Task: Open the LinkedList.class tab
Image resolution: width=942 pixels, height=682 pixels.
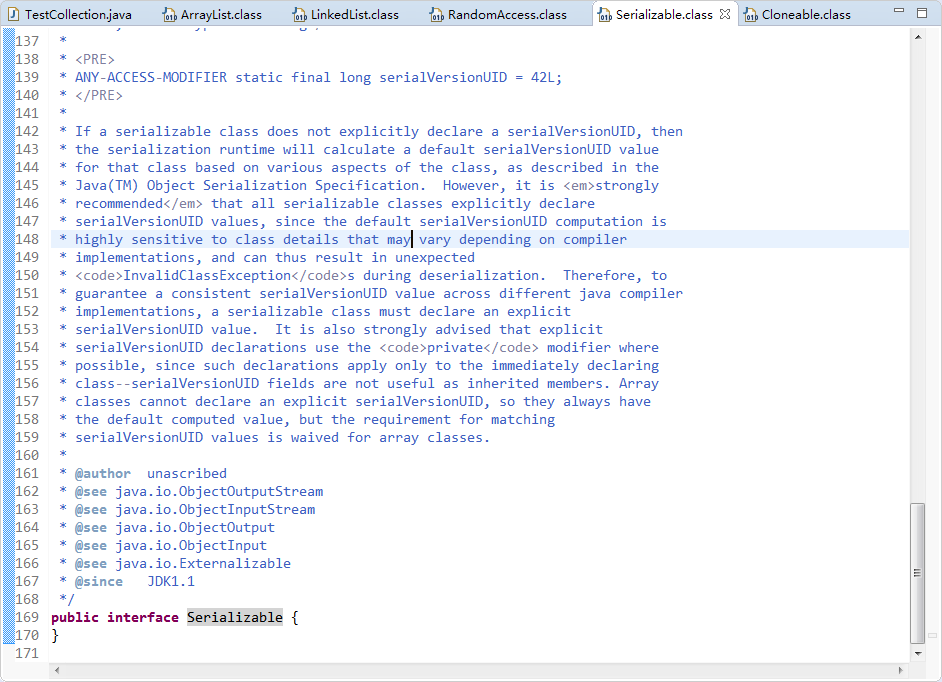Action: (x=346, y=14)
